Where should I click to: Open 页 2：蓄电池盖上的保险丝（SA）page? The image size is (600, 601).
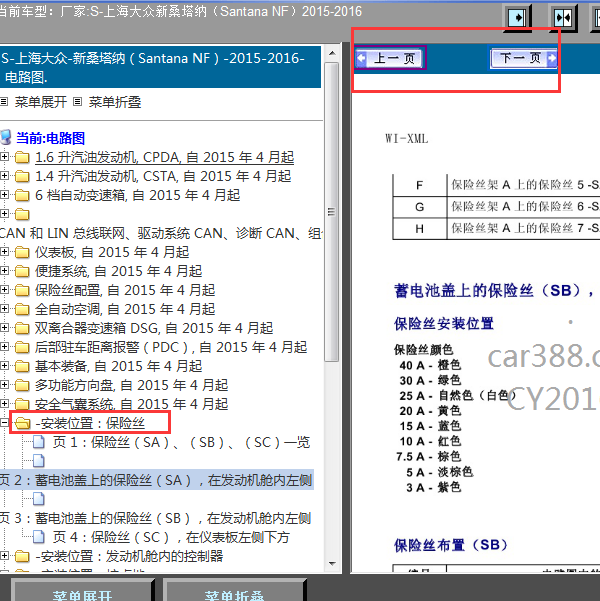click(x=156, y=480)
